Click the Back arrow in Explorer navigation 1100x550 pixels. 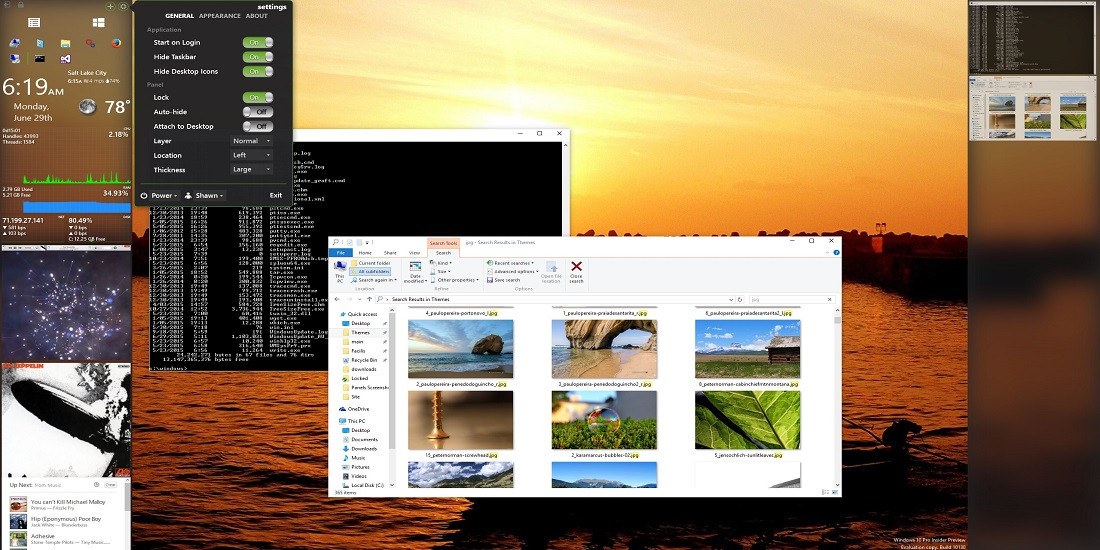[337, 300]
